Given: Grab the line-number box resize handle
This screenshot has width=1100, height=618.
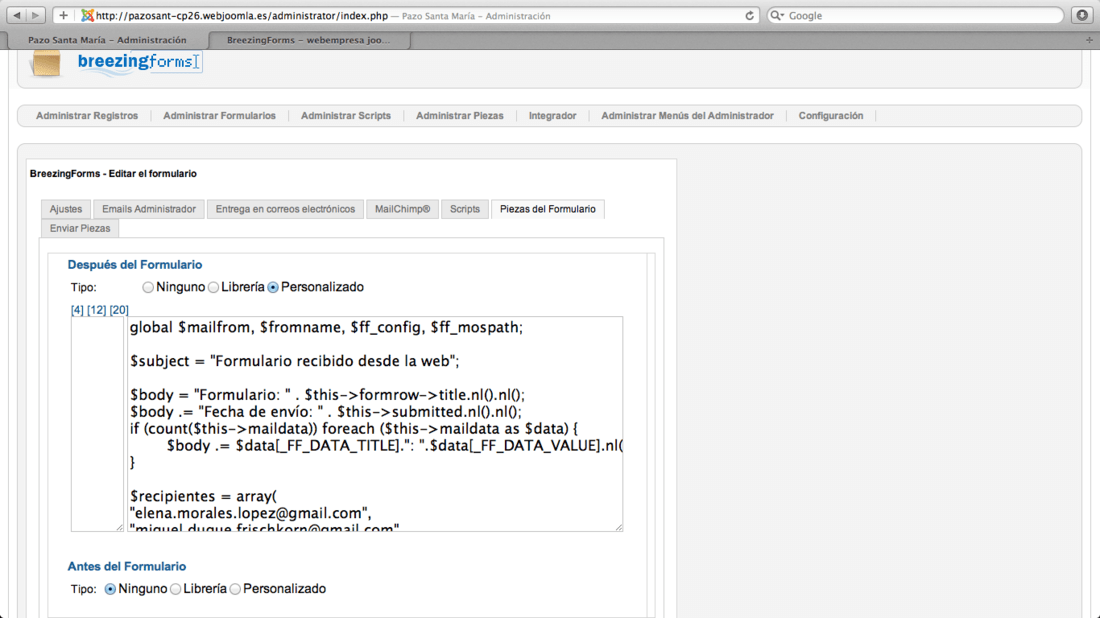Looking at the screenshot, I should click(119, 528).
